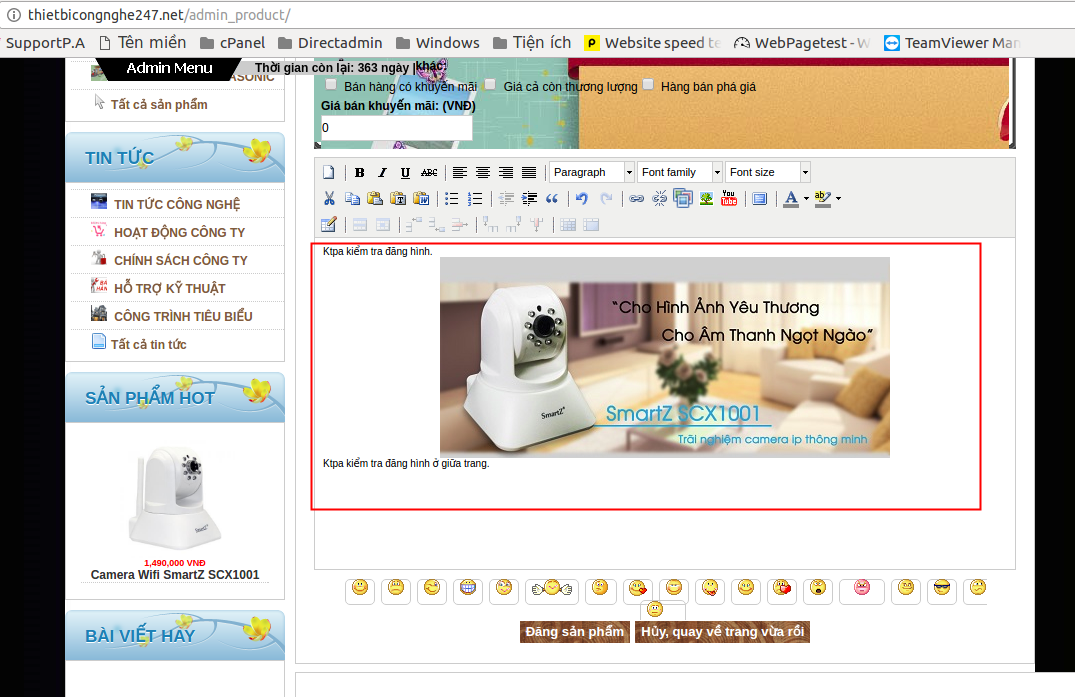This screenshot has width=1075, height=697.
Task: Toggle bold formatting in the editor
Action: tap(359, 173)
